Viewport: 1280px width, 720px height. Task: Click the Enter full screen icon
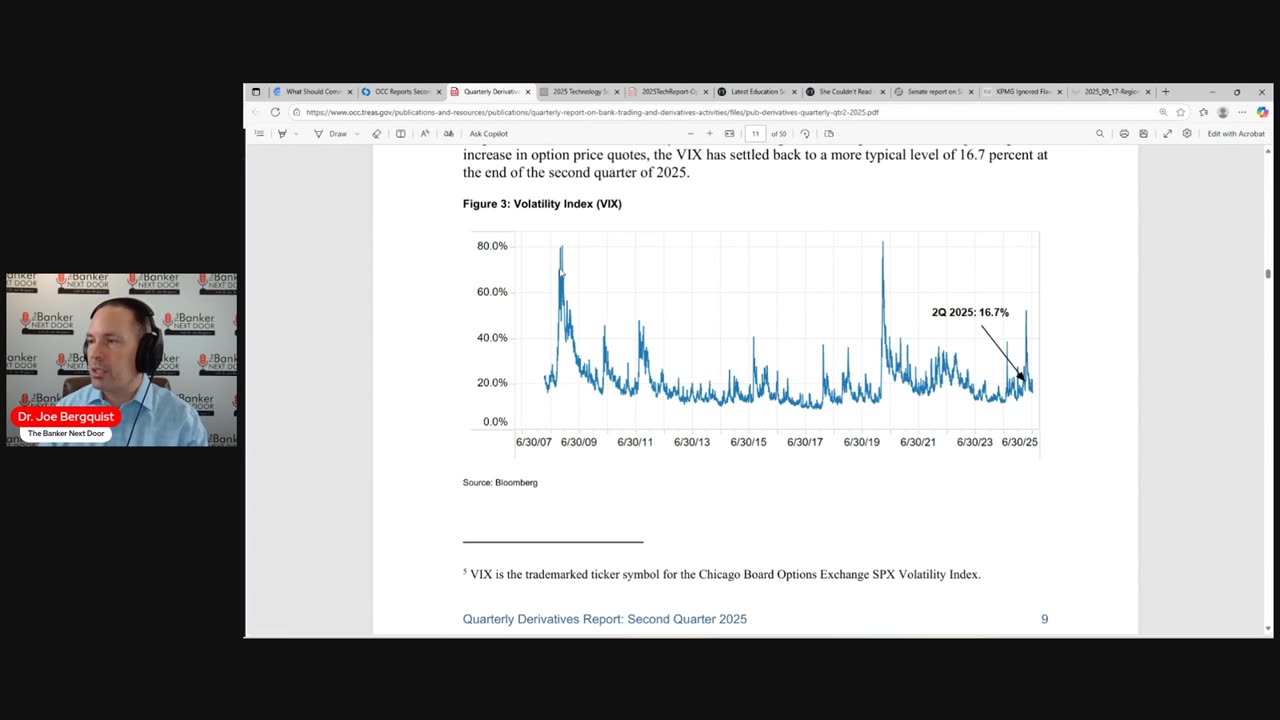(1167, 133)
